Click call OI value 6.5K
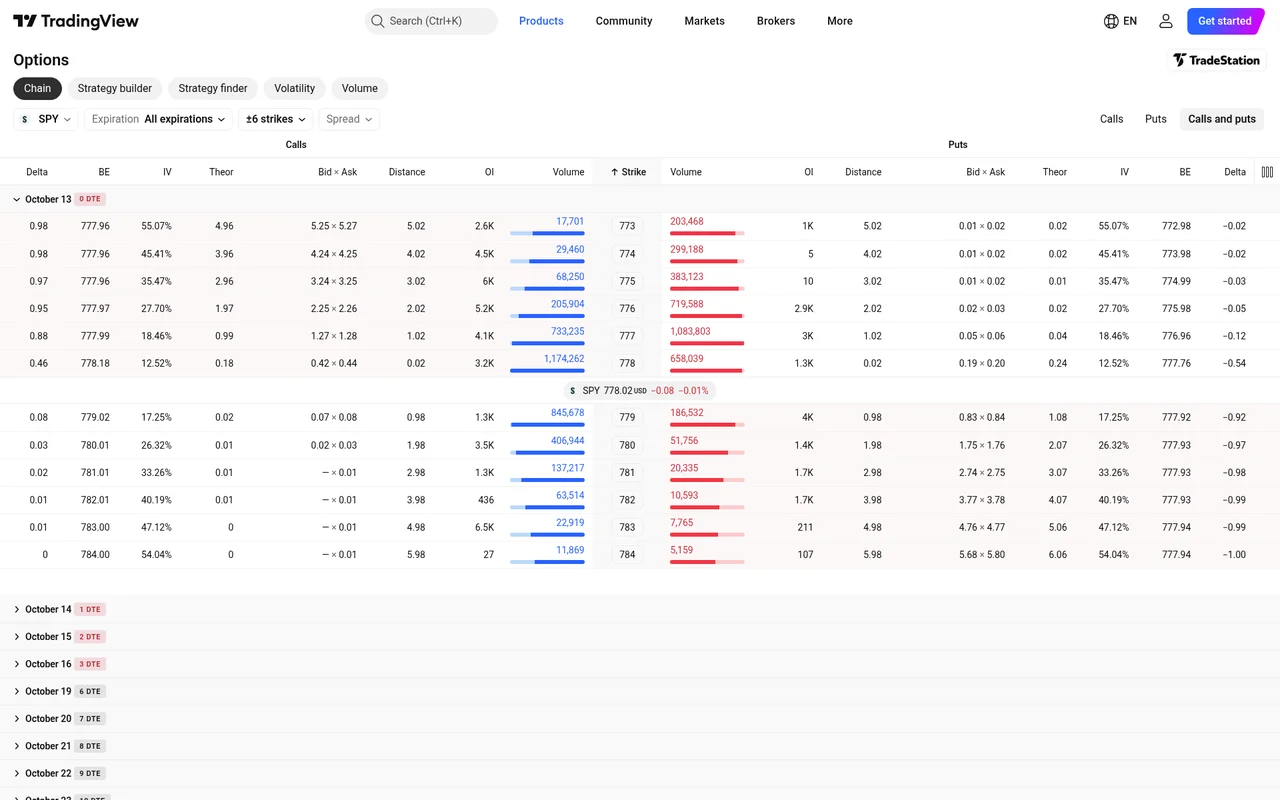The height and width of the screenshot is (800, 1280). 484,527
